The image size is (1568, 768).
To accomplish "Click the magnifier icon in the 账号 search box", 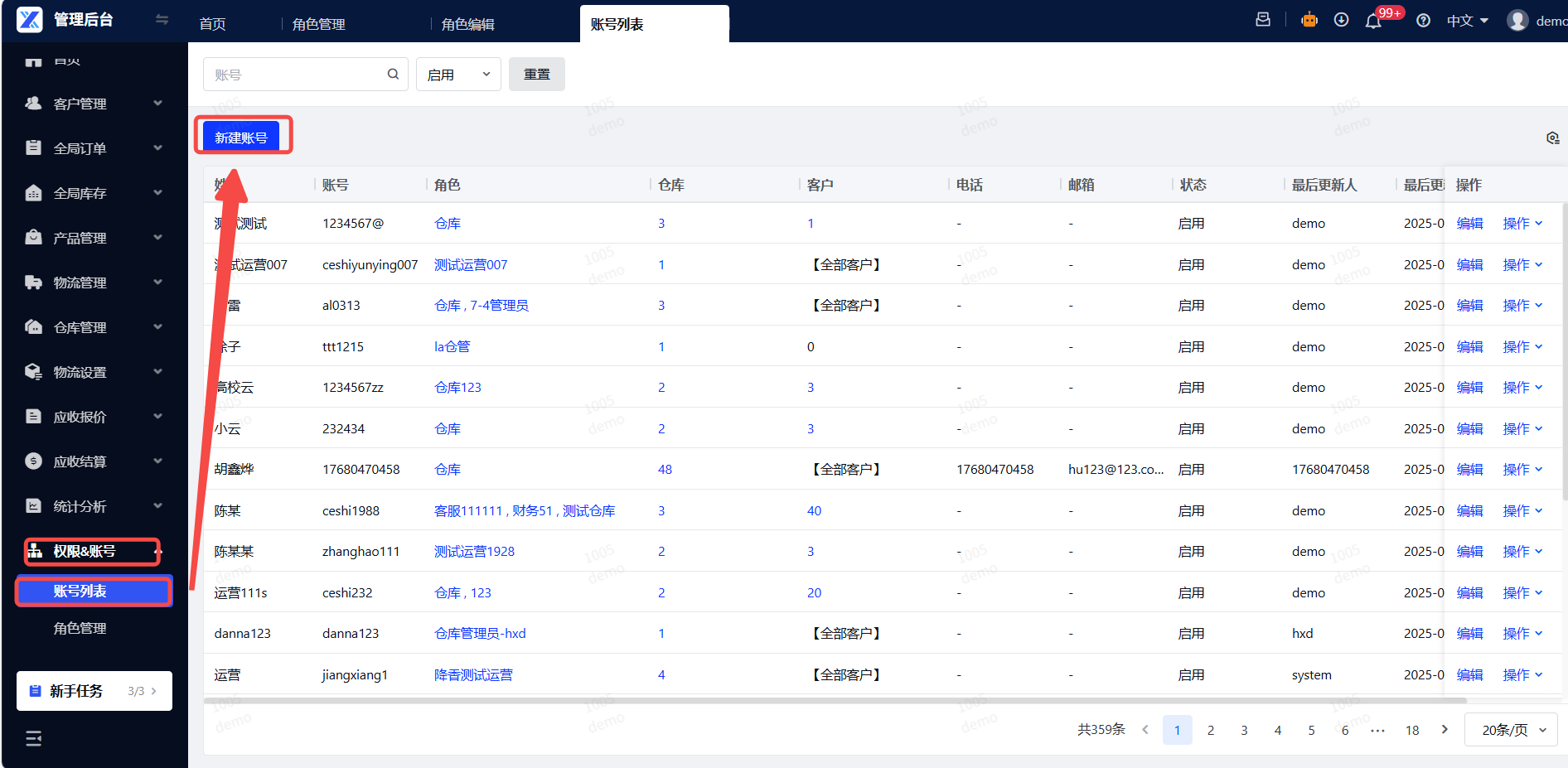I will [x=393, y=75].
